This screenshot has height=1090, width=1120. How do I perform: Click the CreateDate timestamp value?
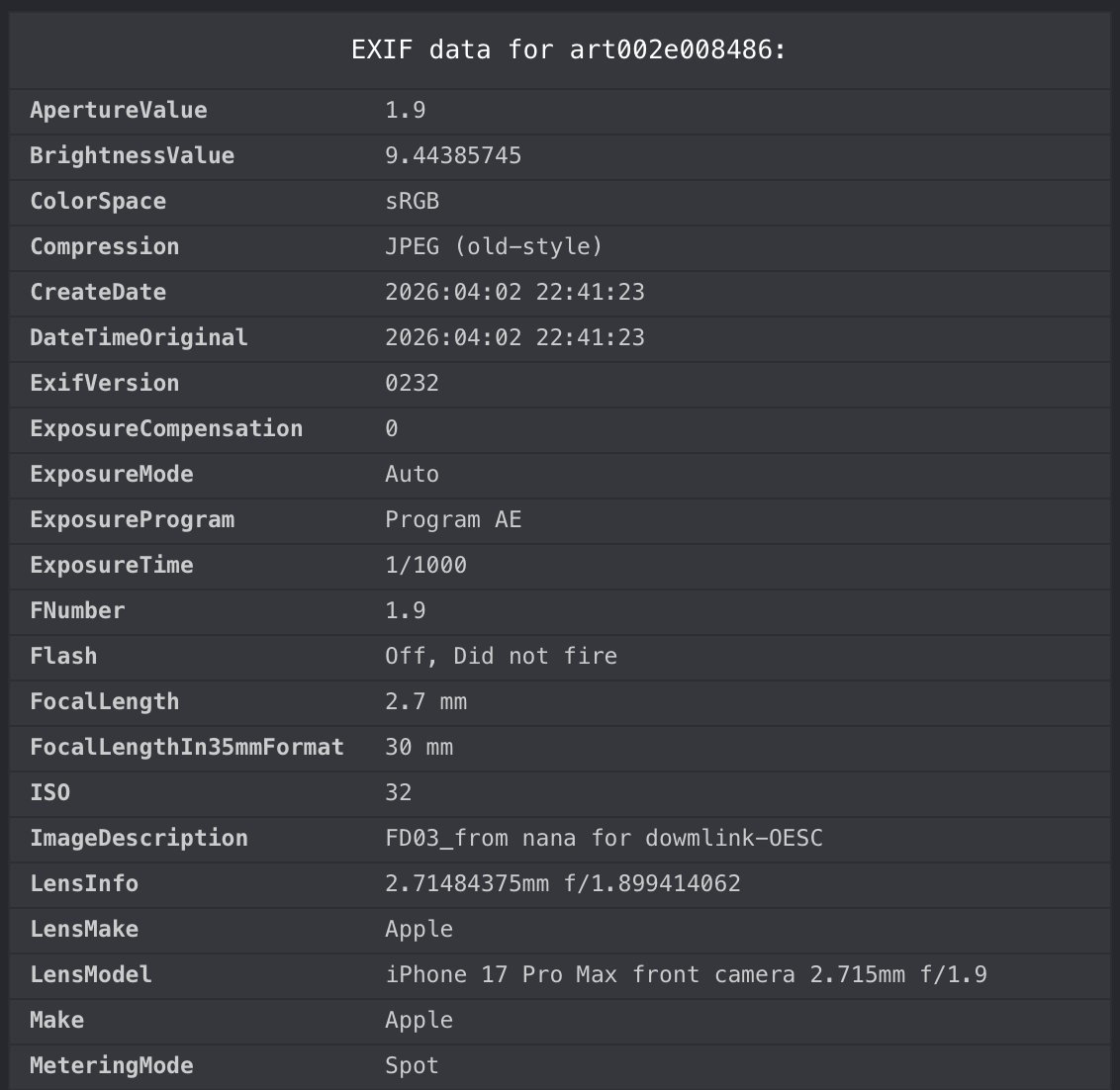coord(514,292)
